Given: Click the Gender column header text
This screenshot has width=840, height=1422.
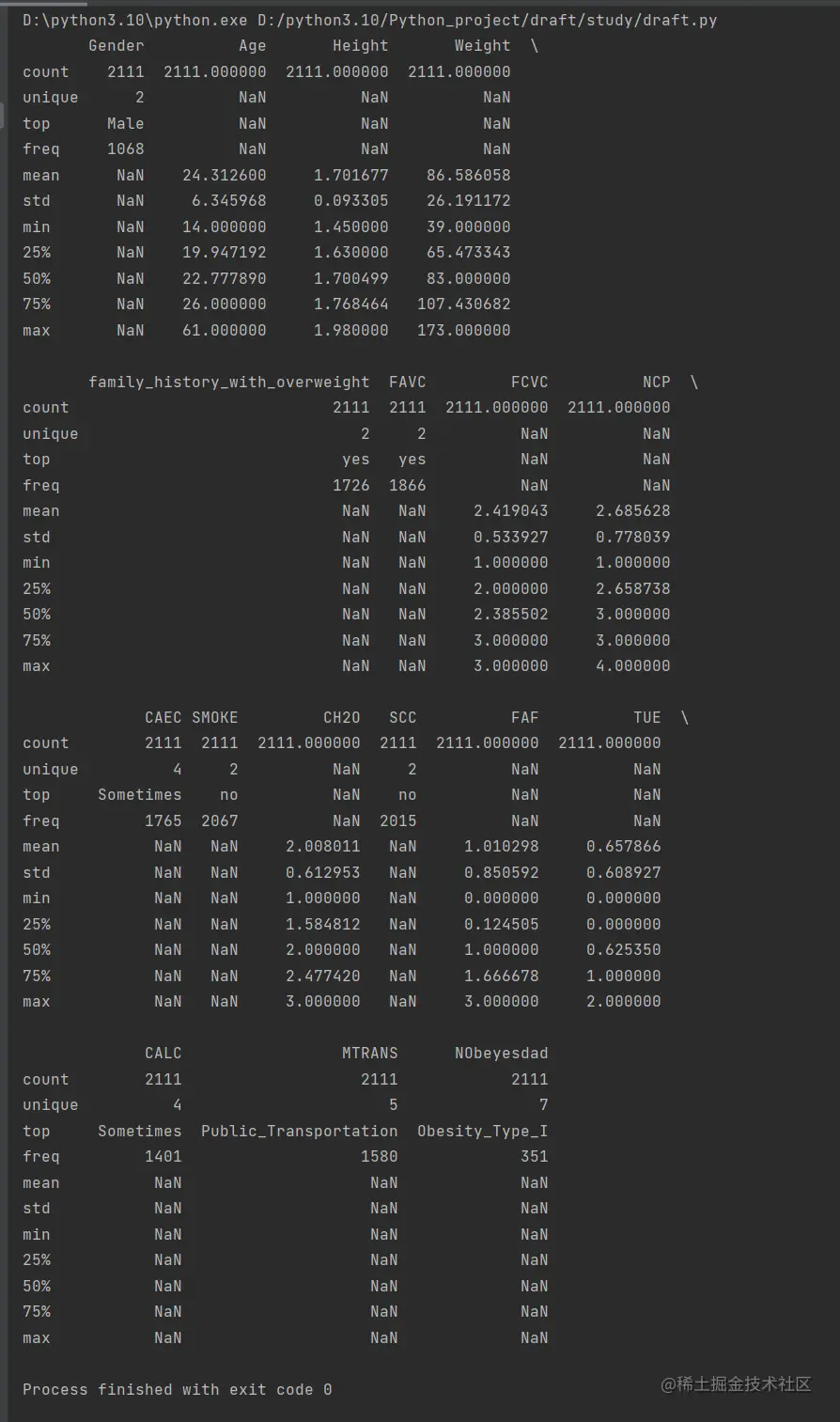Looking at the screenshot, I should [x=116, y=45].
